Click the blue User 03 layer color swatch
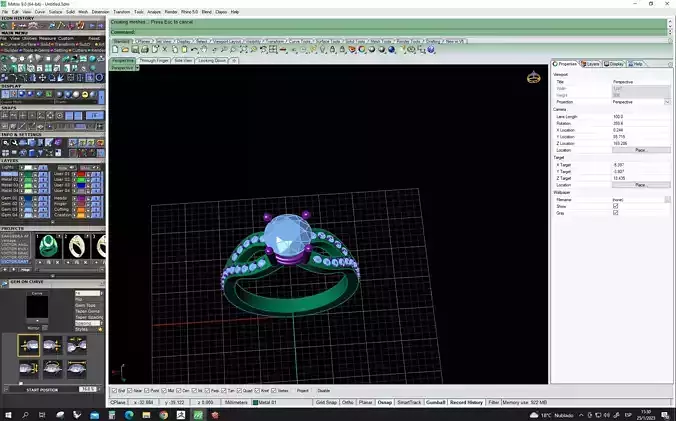Viewport: 676px width, 421px height. (x=80, y=185)
